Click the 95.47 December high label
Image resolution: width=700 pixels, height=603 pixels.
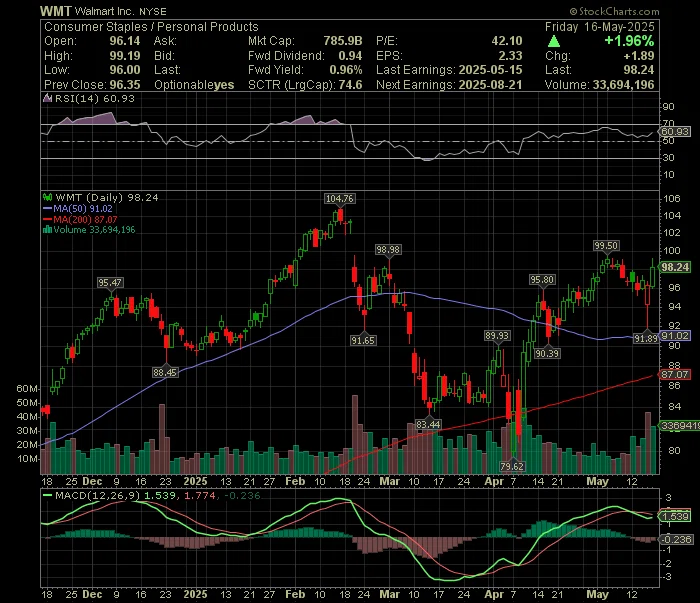click(110, 283)
